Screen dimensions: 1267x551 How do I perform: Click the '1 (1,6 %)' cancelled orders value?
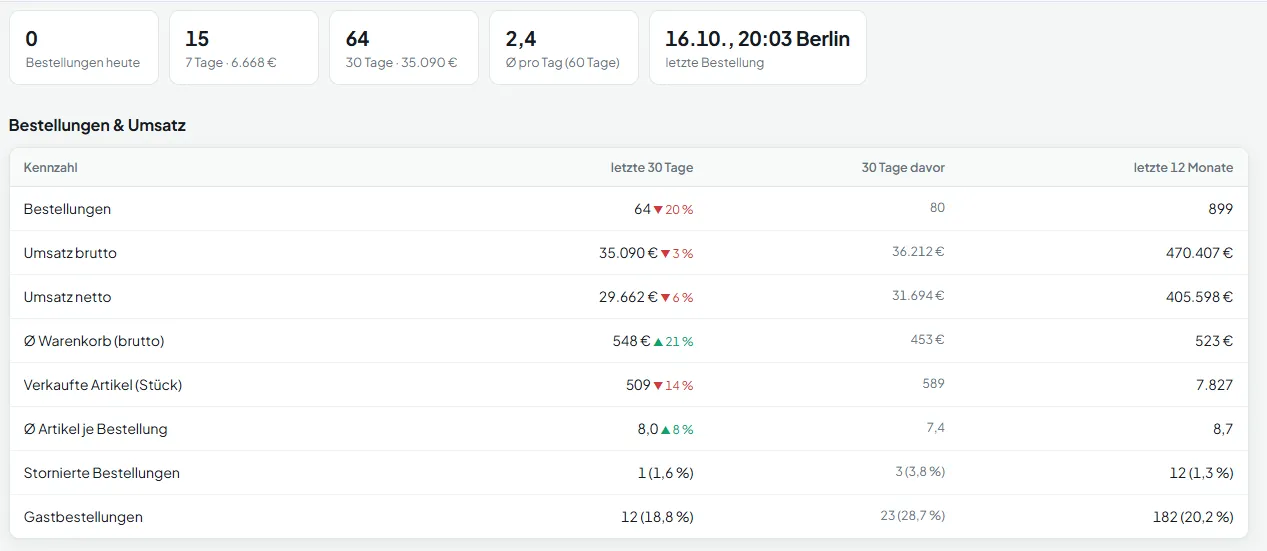point(666,473)
